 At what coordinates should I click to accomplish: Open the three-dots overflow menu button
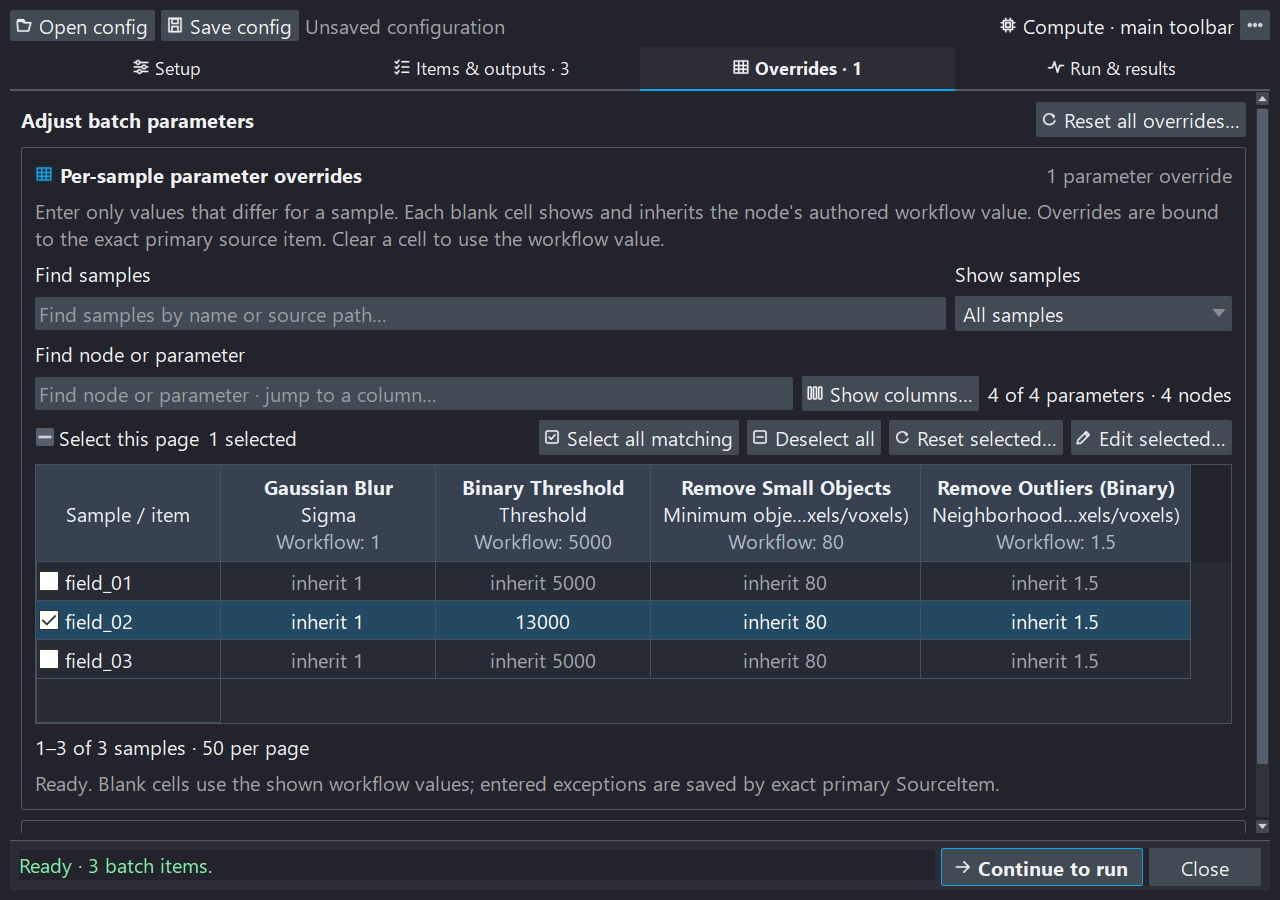click(1255, 26)
